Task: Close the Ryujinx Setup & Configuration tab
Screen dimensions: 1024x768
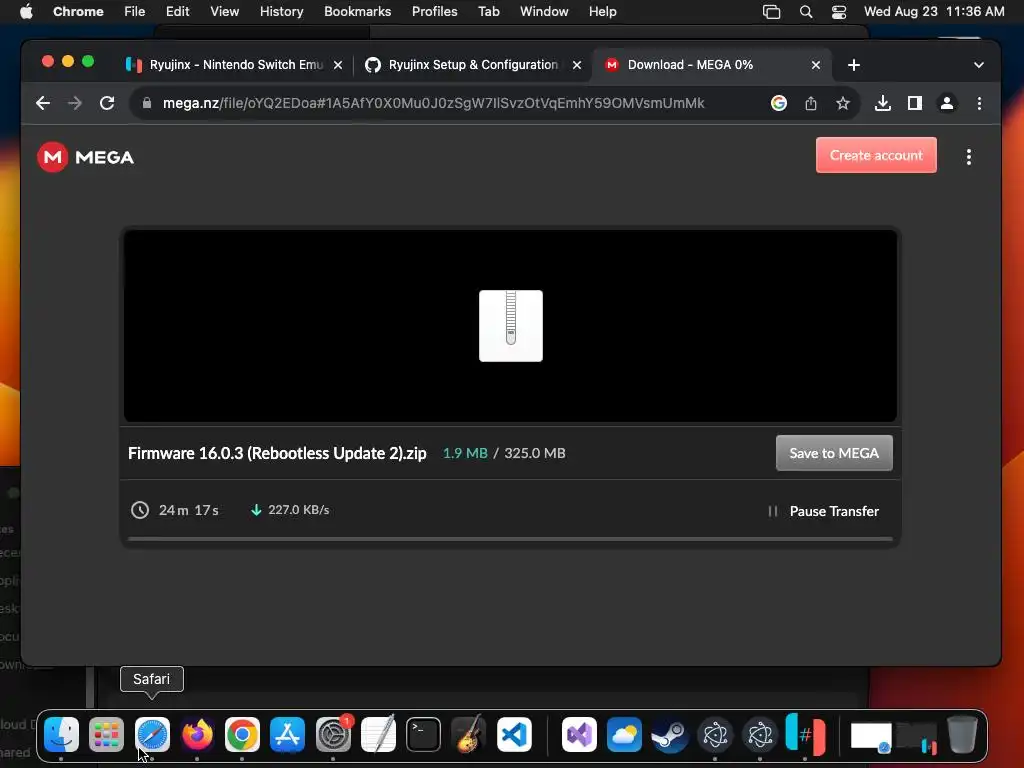Action: (577, 65)
